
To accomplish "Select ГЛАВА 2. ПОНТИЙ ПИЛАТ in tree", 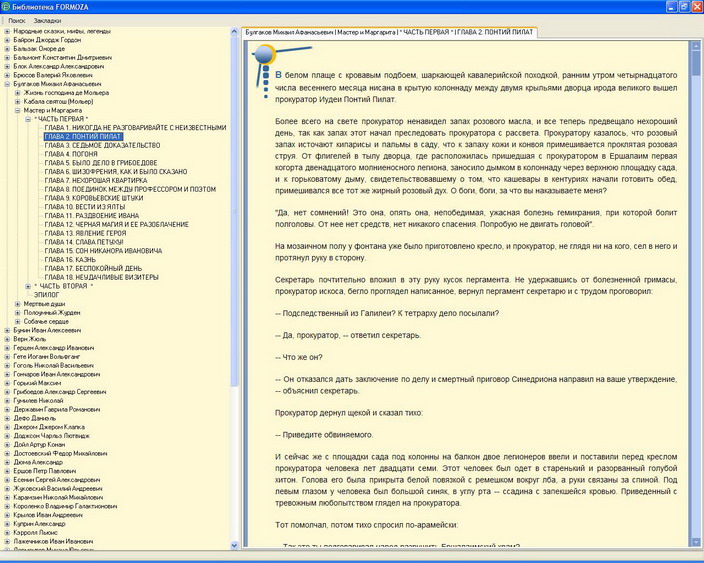I will 83,136.
